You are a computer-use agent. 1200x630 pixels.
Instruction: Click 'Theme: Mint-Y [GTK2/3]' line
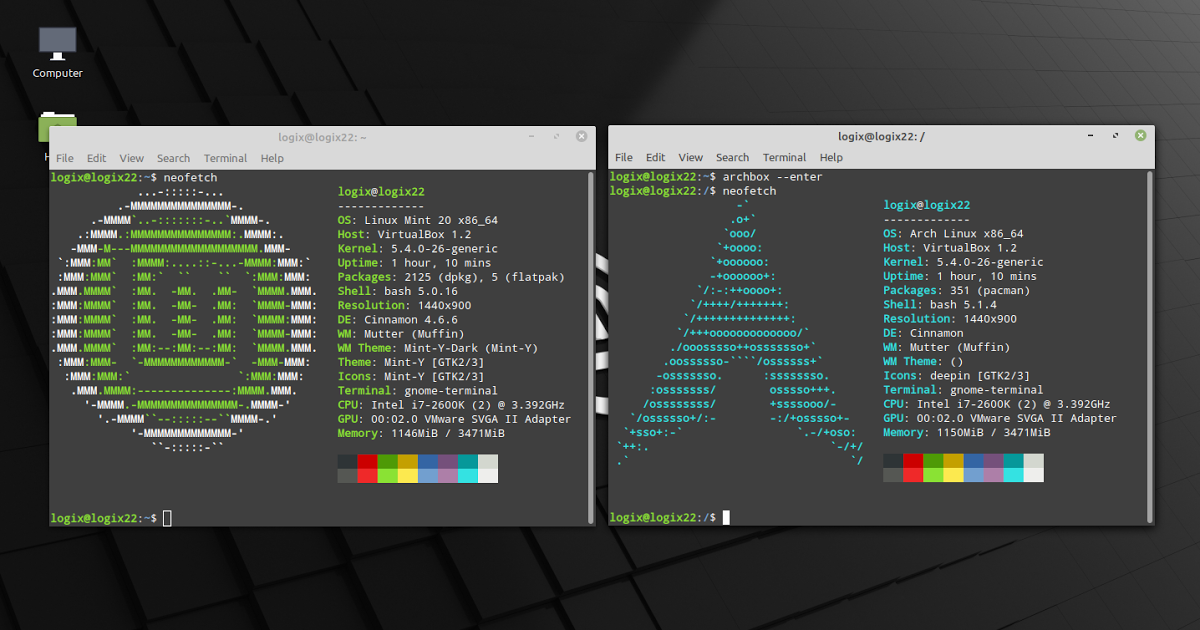click(411, 362)
